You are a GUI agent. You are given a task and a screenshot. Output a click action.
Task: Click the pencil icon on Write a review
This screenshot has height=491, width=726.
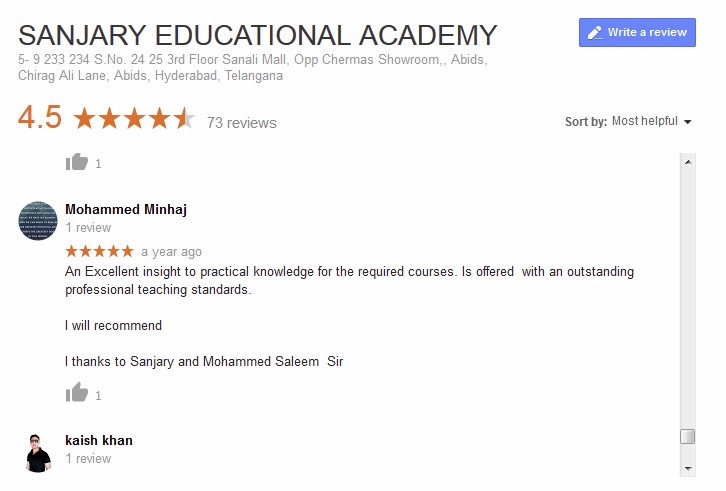[x=595, y=32]
